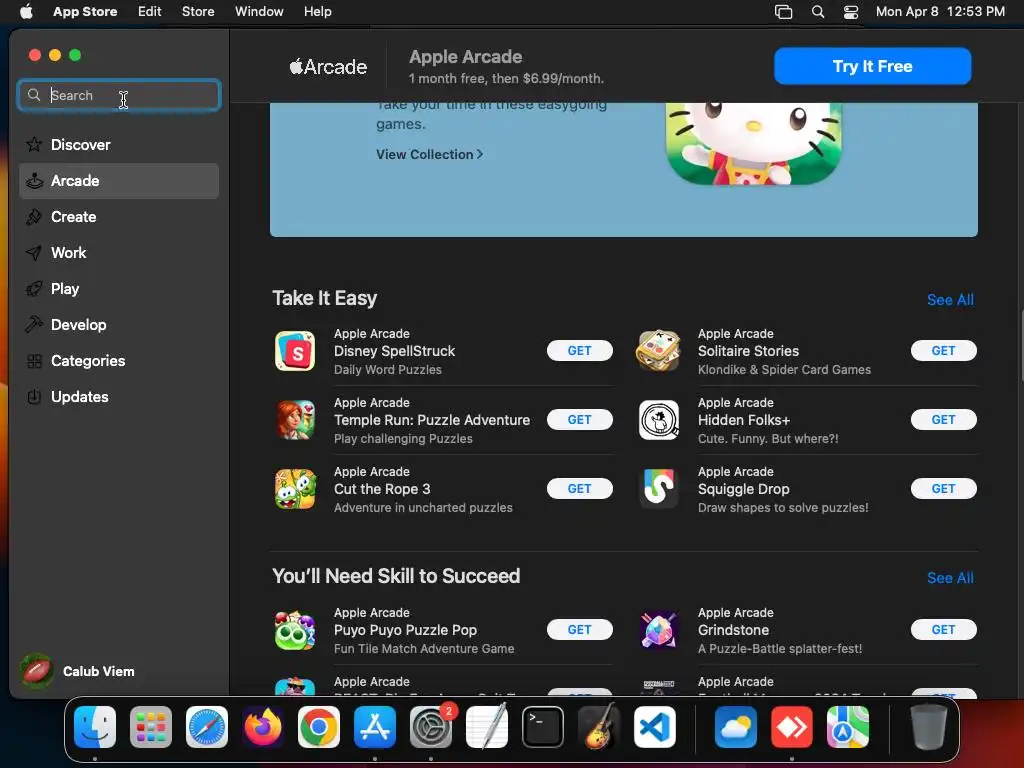Click the App Store Dock icon
This screenshot has width=1024, height=768.
375,727
